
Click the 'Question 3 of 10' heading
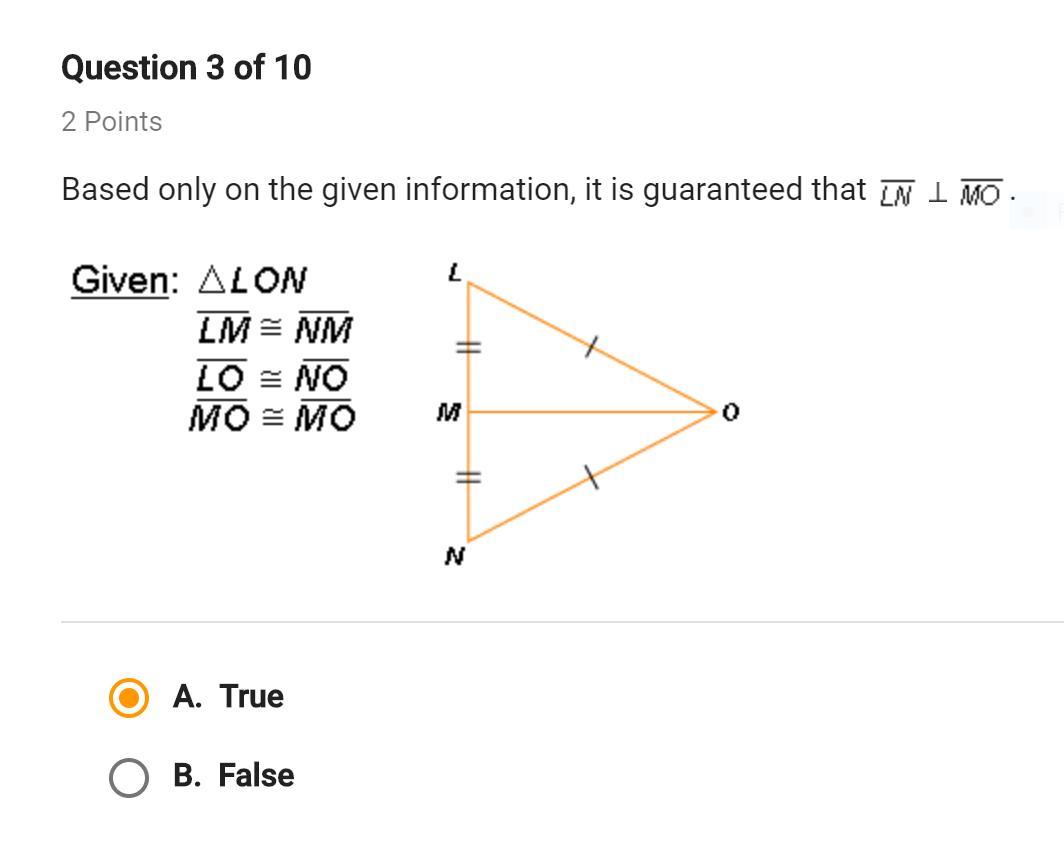[187, 68]
